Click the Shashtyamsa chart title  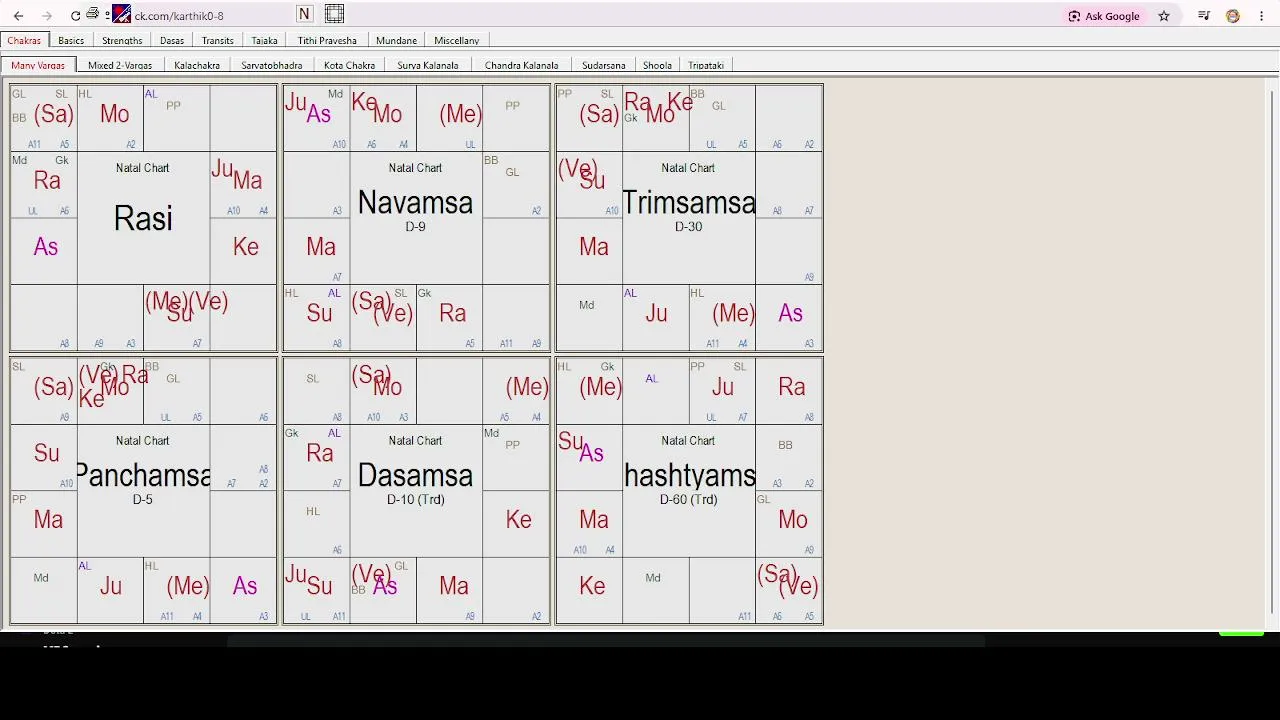click(688, 476)
